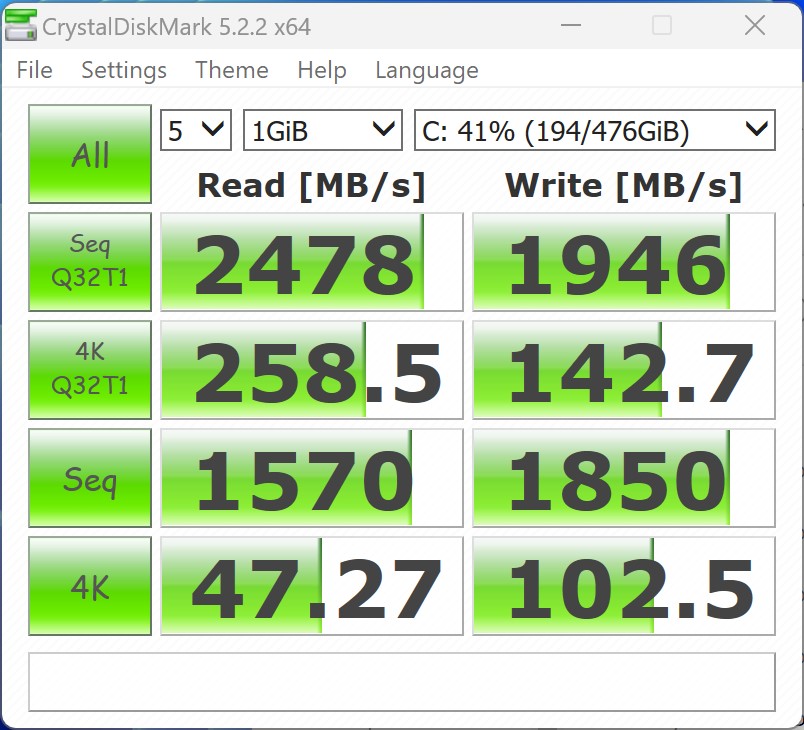Open the Settings menu

click(x=124, y=70)
